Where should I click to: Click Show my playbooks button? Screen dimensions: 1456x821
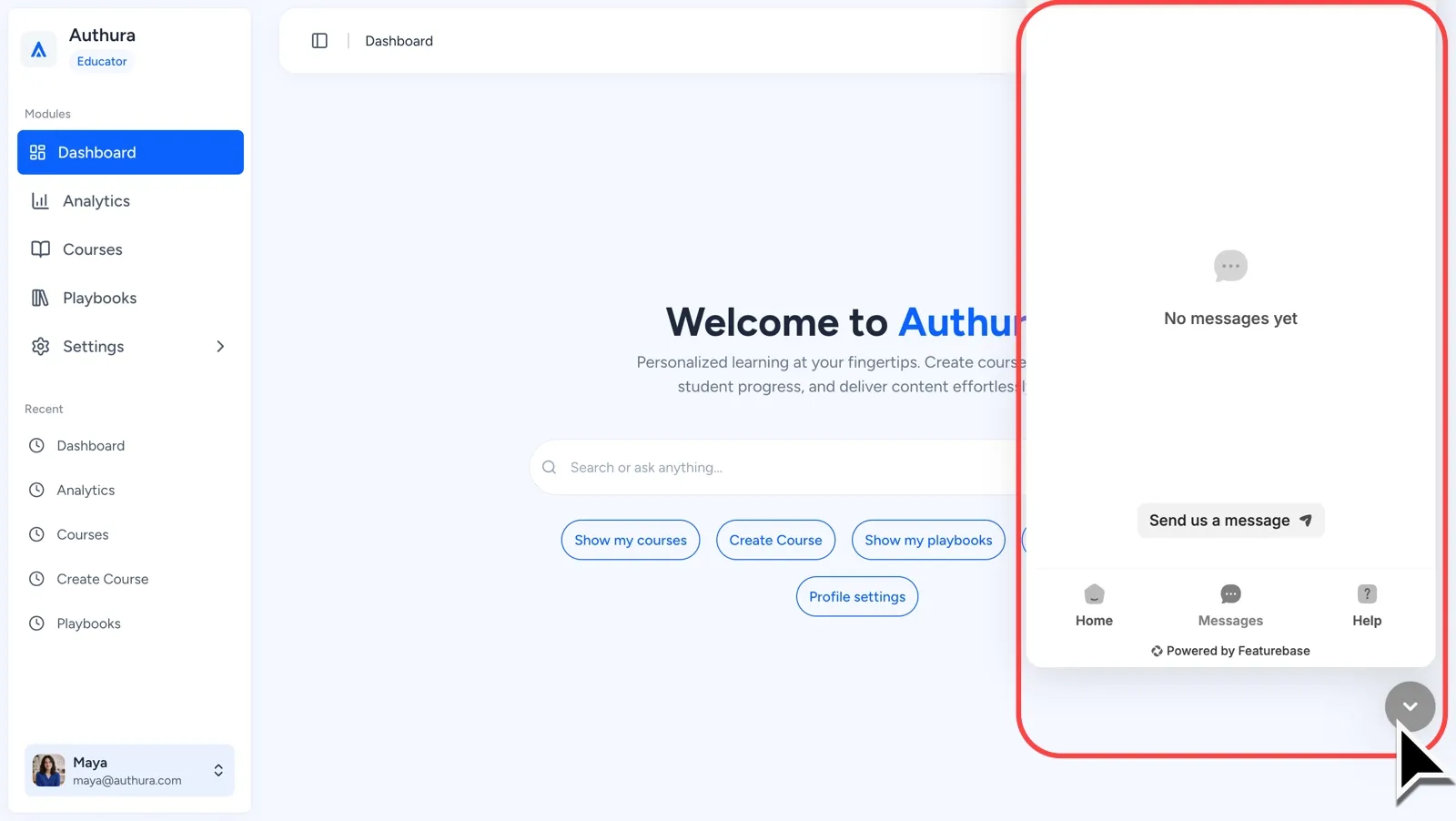click(928, 540)
